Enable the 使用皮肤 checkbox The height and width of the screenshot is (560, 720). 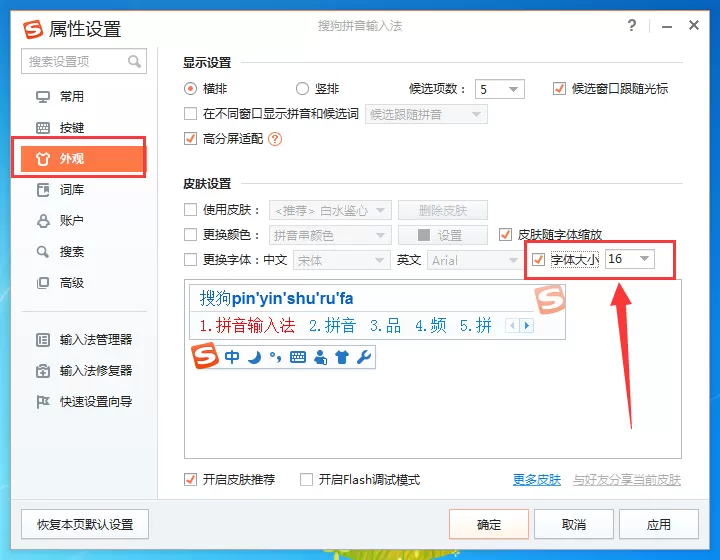[190, 210]
